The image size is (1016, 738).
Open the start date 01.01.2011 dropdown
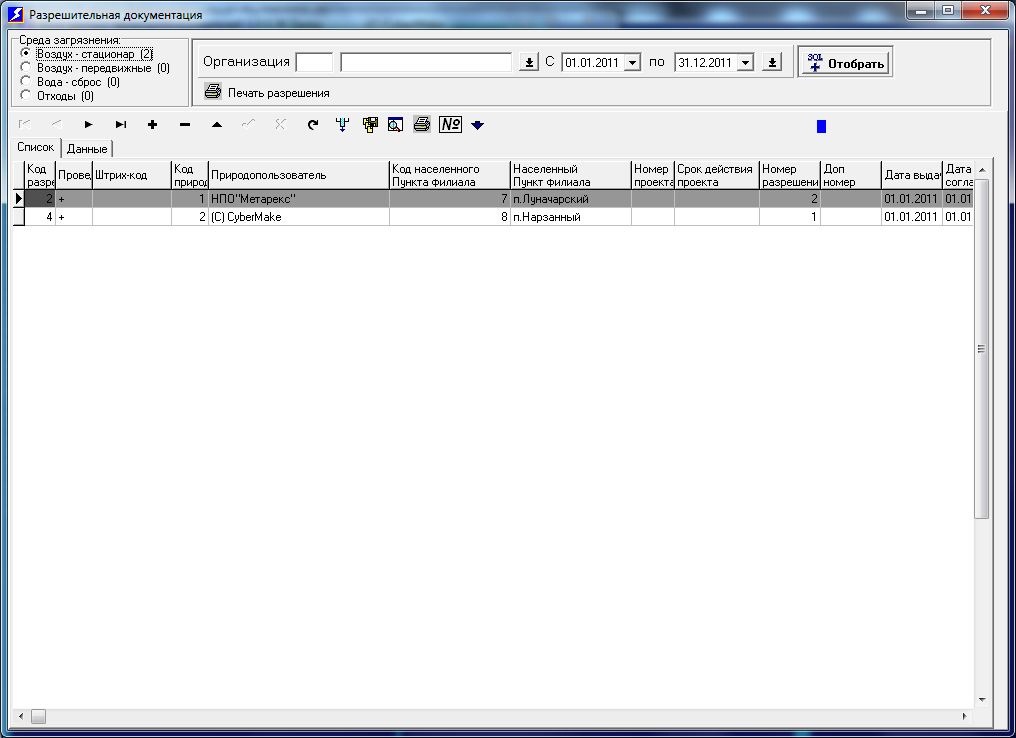[x=633, y=63]
